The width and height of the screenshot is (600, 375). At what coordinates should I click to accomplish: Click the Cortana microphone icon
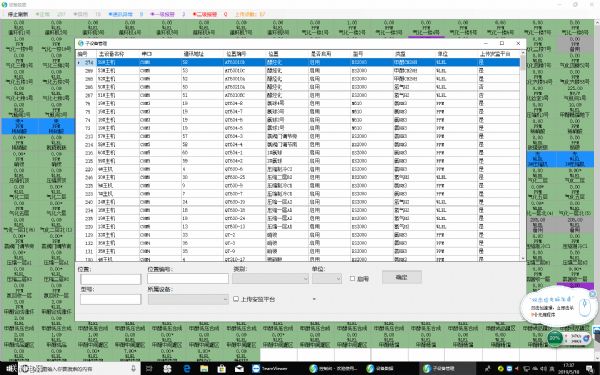(133, 368)
